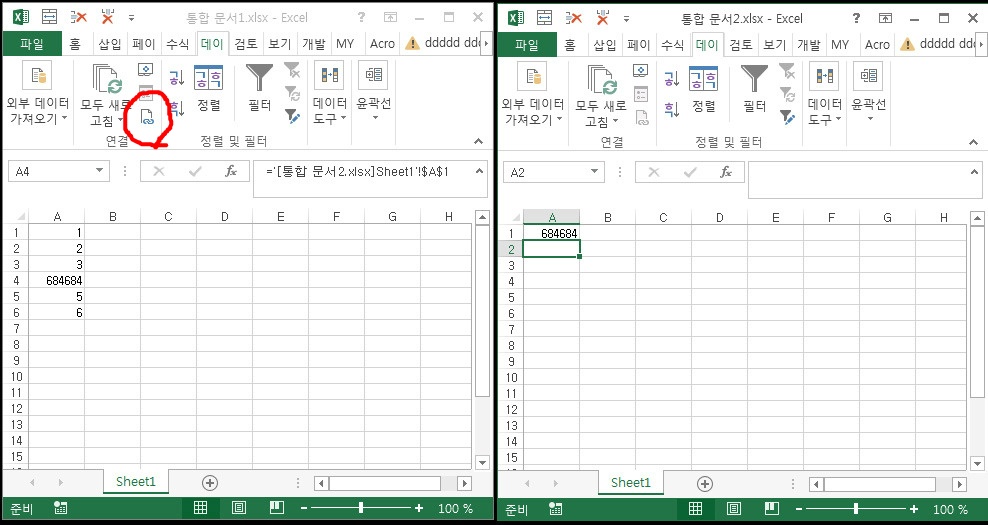Screen dimensions: 988x525
Task: Click insert function fx in 통합 문서1
Action: (231, 171)
